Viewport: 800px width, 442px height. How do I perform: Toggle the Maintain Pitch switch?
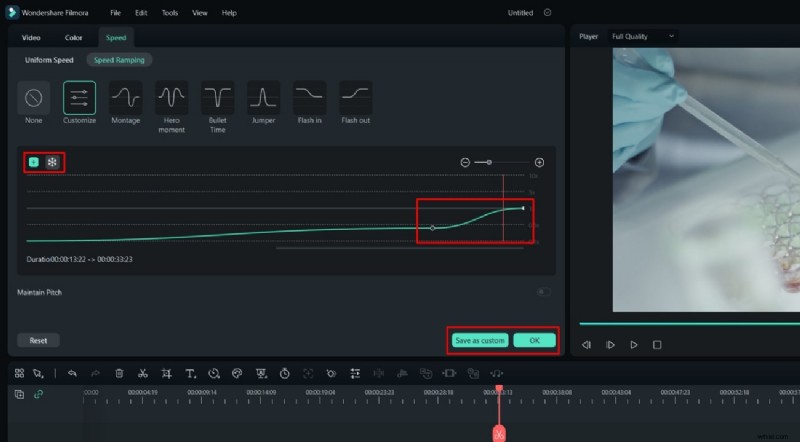(x=543, y=292)
